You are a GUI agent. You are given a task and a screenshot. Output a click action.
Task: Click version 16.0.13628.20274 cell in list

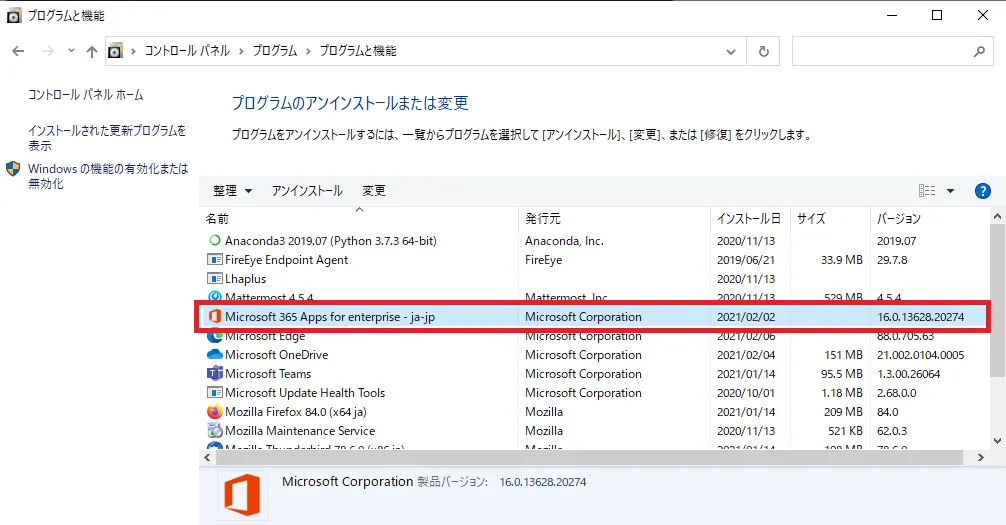point(920,316)
